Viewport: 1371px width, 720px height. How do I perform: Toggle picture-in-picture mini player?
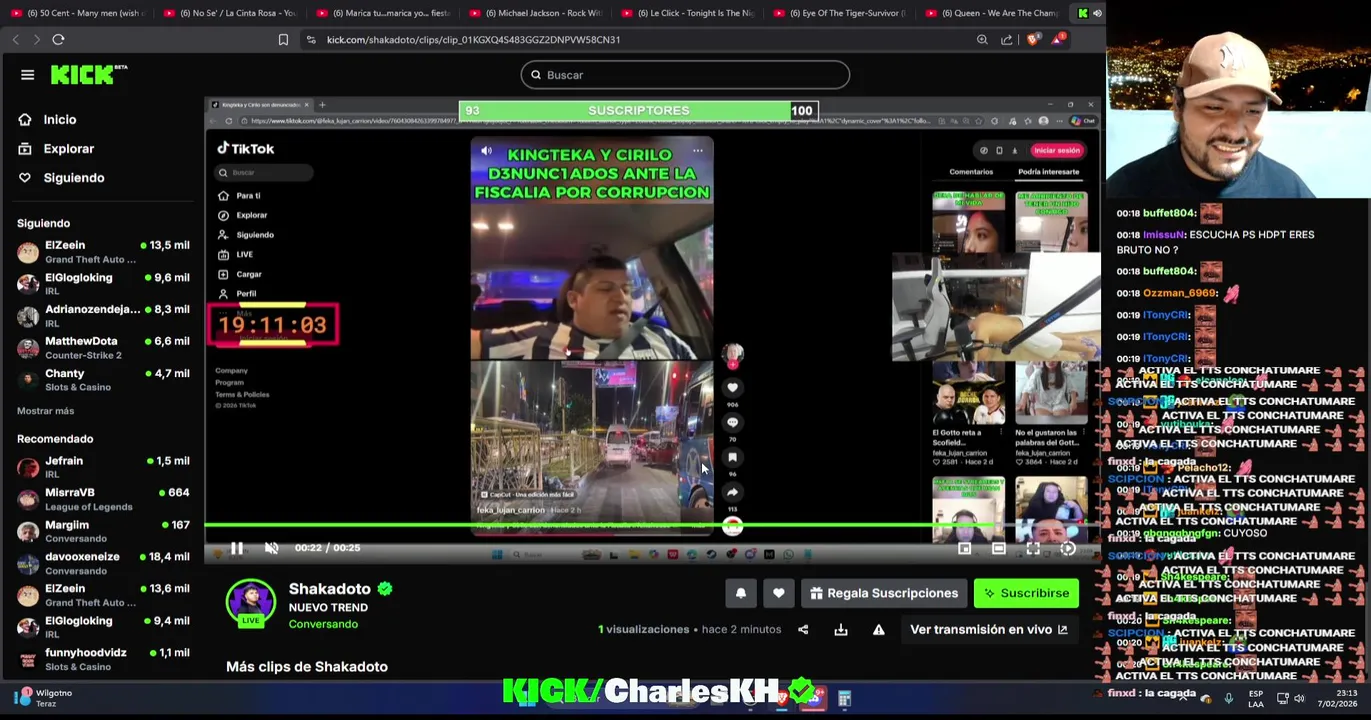(x=964, y=548)
